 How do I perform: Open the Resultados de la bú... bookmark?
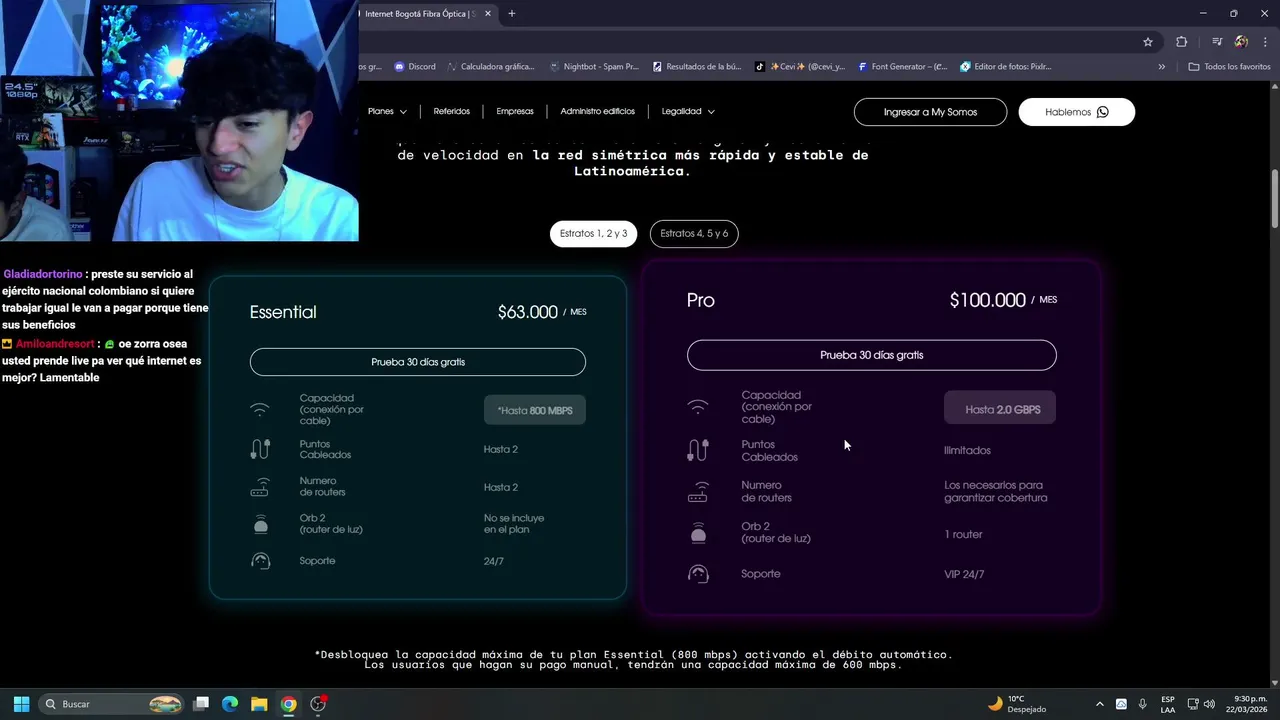pos(697,67)
